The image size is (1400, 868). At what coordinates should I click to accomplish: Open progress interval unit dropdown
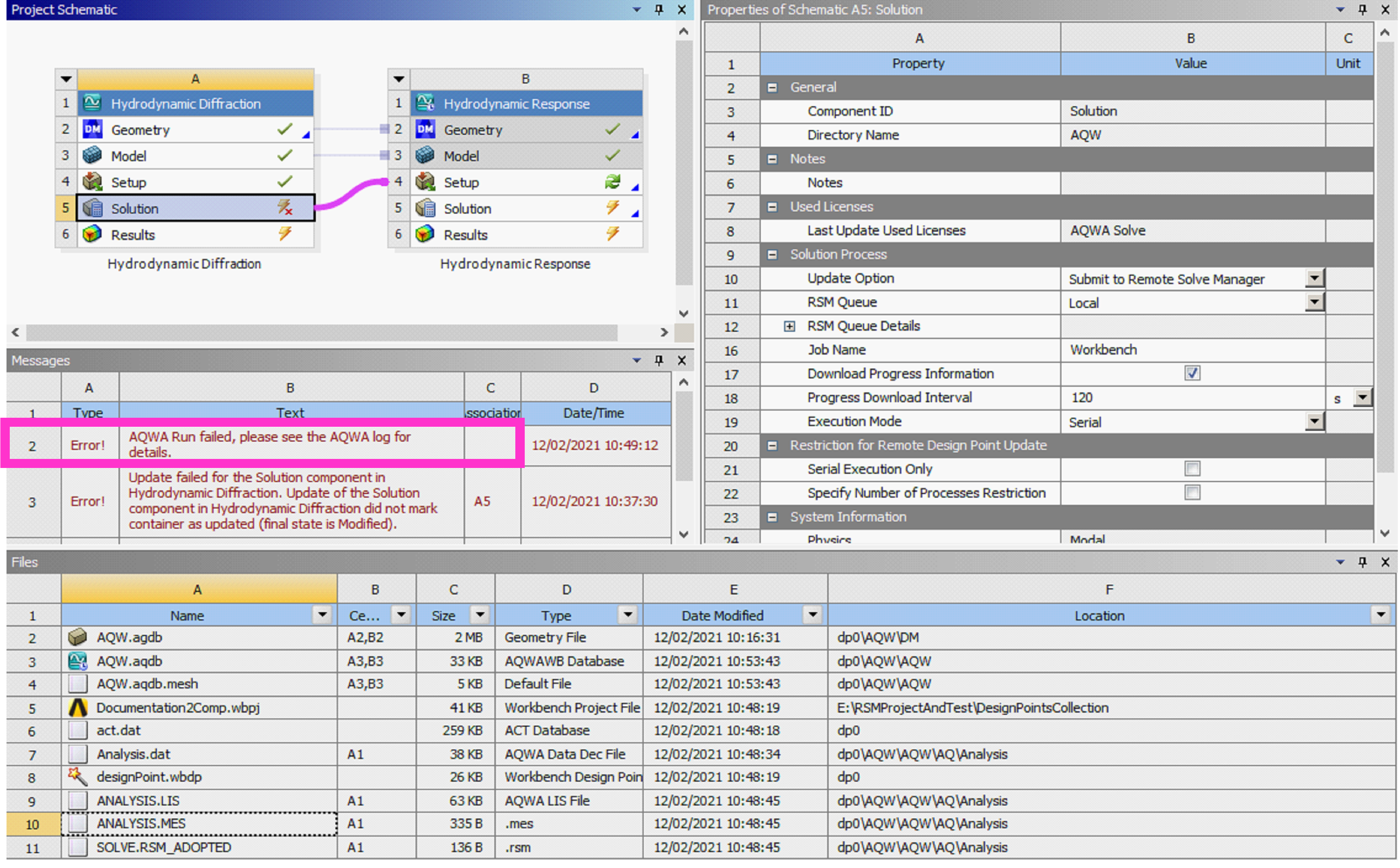1362,397
